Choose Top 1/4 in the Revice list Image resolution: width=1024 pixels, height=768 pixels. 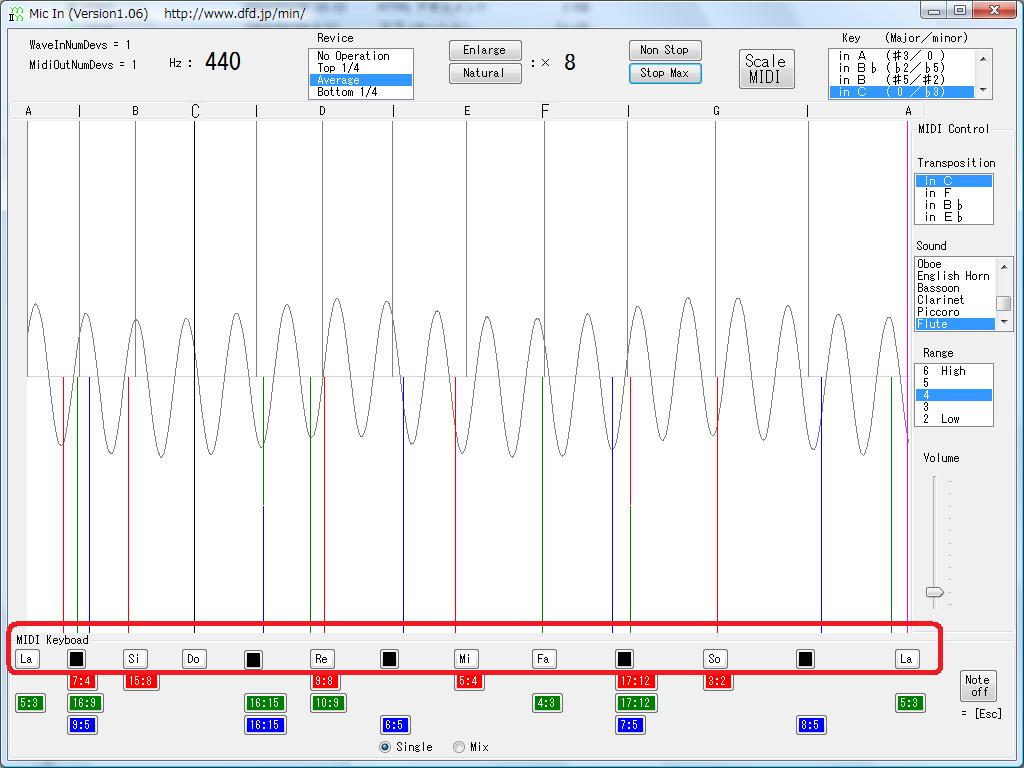click(x=360, y=68)
